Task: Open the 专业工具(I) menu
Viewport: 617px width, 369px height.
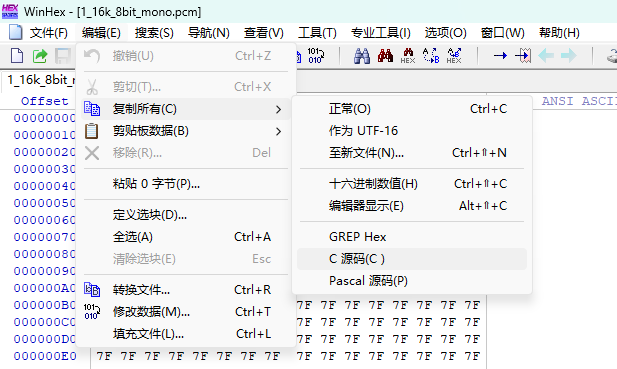Action: pos(381,33)
